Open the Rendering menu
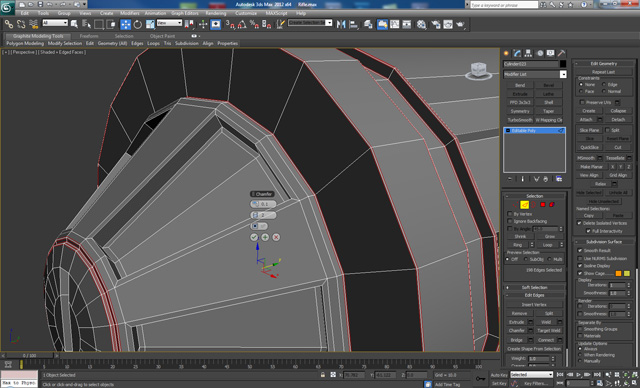Screen dimensions: 640x388 (216, 13)
